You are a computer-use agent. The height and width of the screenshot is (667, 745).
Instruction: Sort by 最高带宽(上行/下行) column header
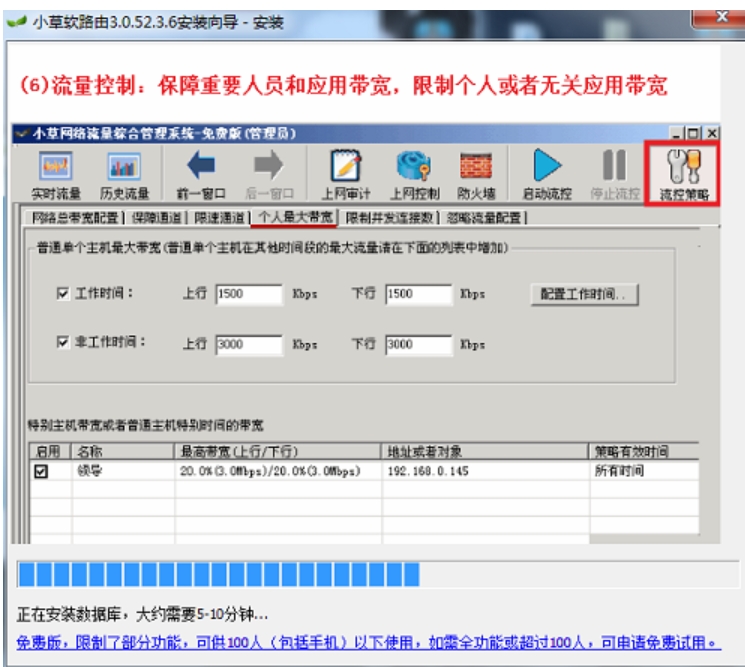(278, 451)
